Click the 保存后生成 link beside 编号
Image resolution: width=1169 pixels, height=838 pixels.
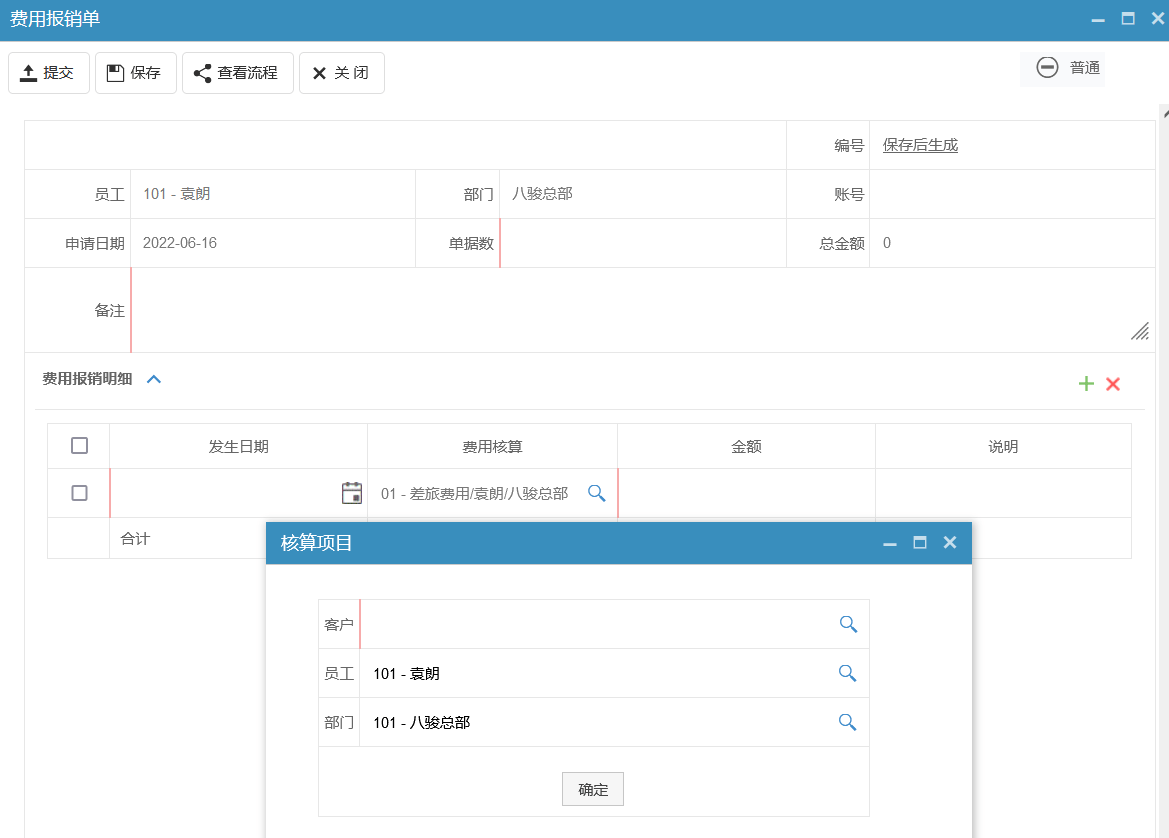pyautogui.click(x=918, y=144)
